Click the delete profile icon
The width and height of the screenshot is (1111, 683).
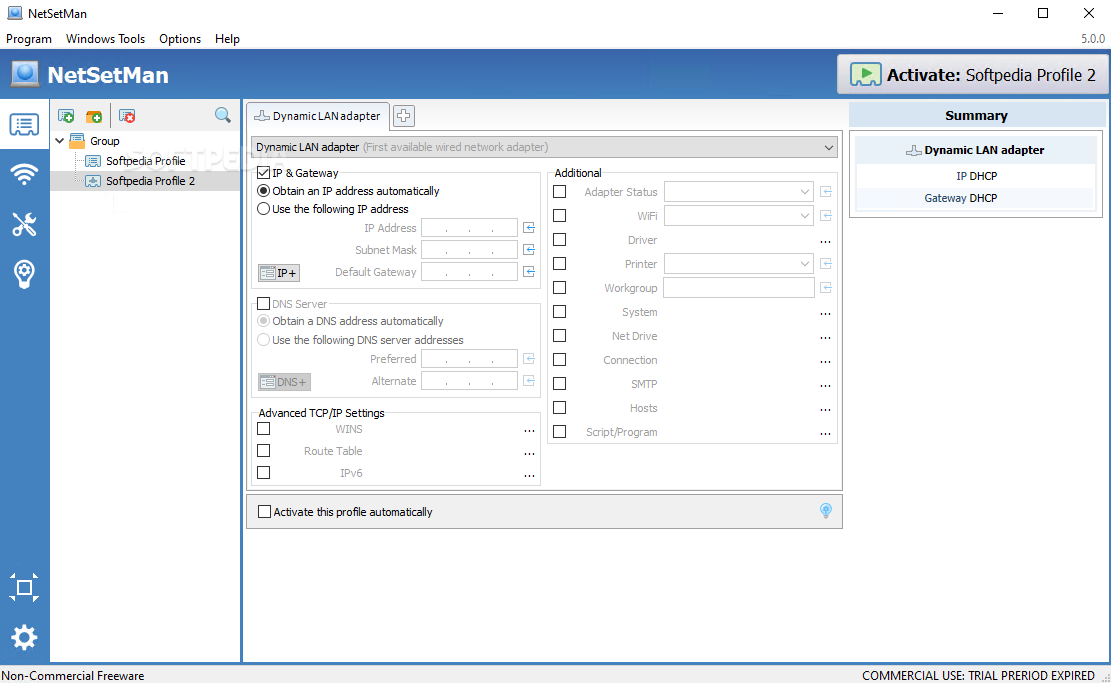(128, 115)
